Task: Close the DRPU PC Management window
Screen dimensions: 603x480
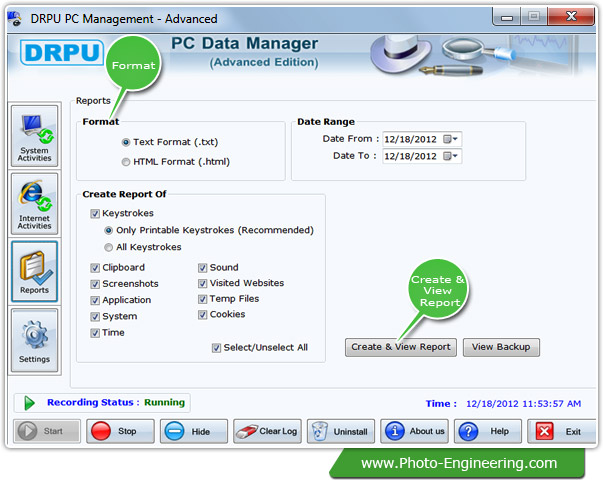Action: pos(571,17)
